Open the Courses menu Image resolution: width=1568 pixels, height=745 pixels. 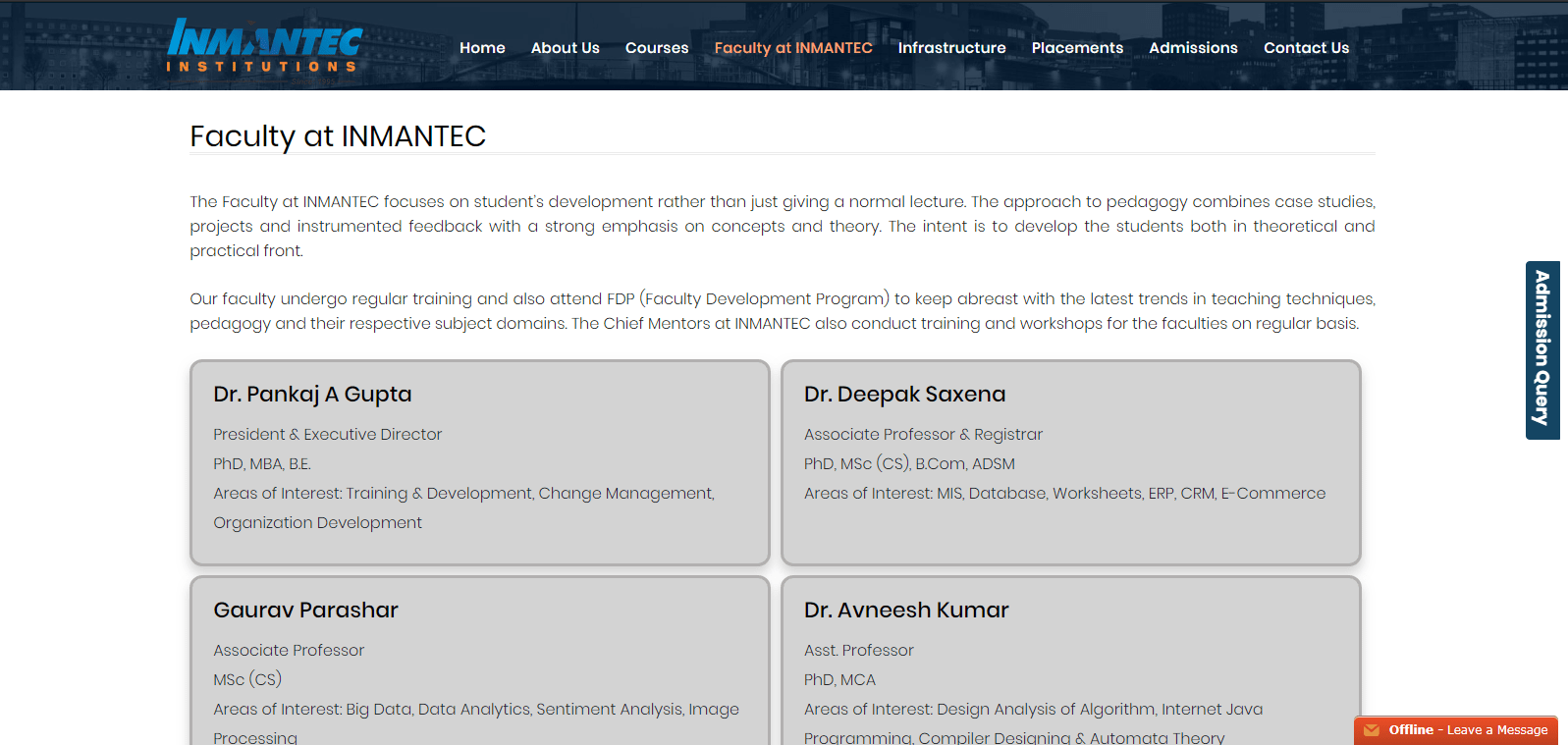click(x=657, y=48)
